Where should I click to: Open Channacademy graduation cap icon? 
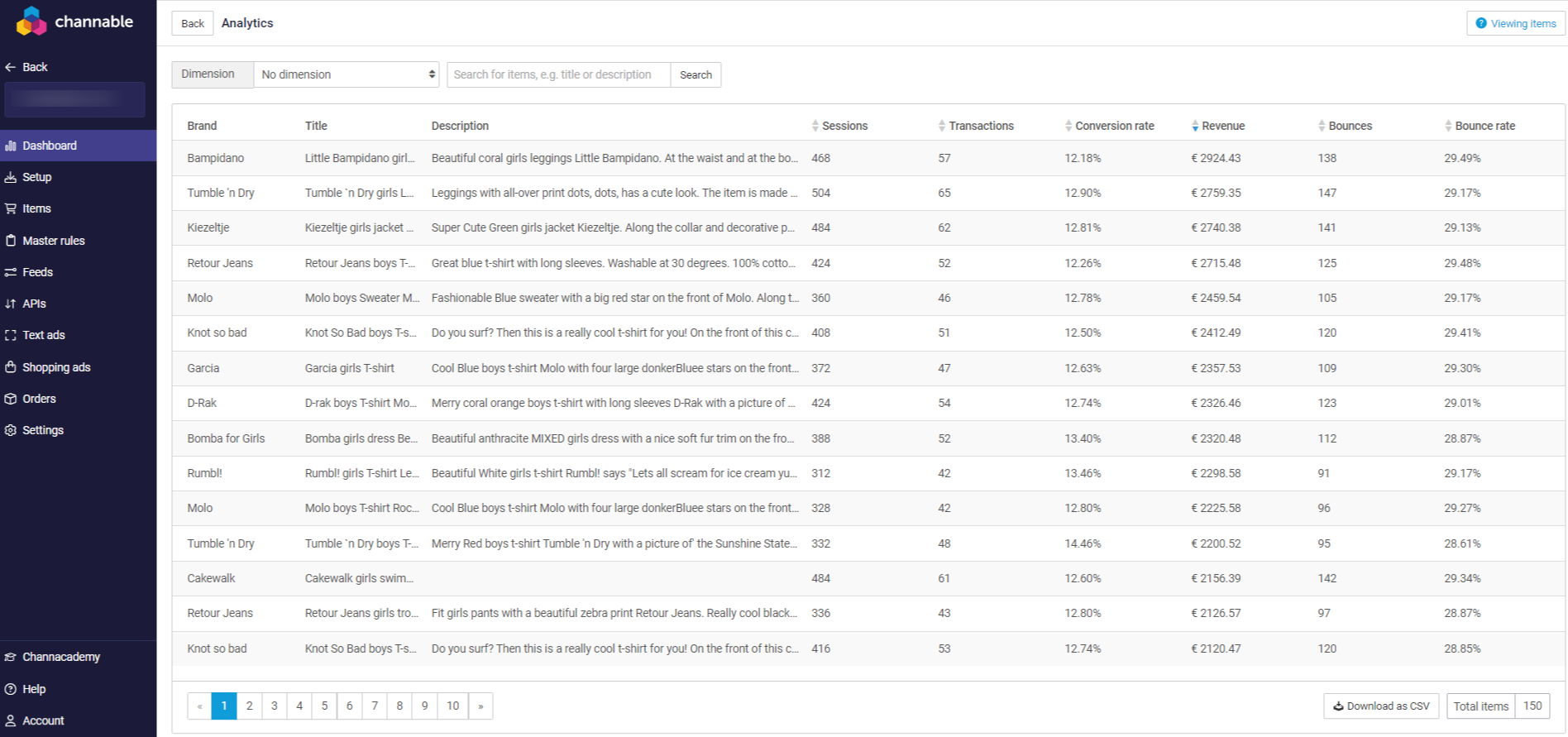point(11,657)
